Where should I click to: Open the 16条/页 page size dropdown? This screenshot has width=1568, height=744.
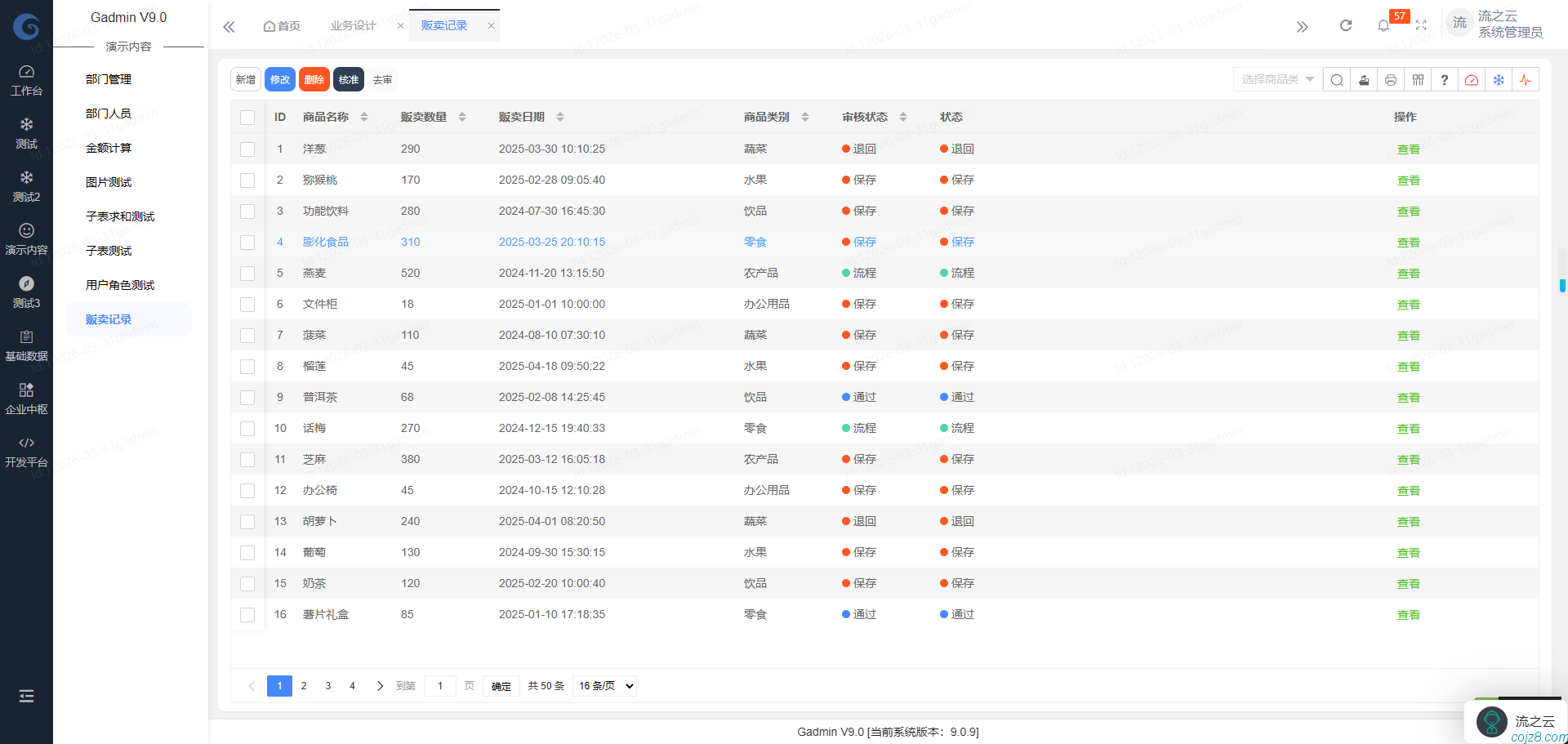[x=604, y=685]
